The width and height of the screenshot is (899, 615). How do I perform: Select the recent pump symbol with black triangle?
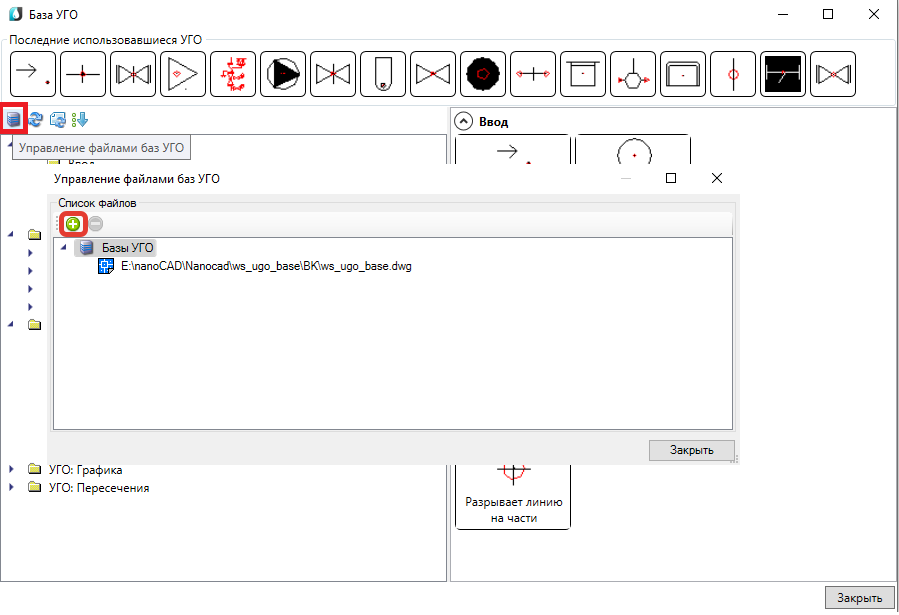(283, 74)
